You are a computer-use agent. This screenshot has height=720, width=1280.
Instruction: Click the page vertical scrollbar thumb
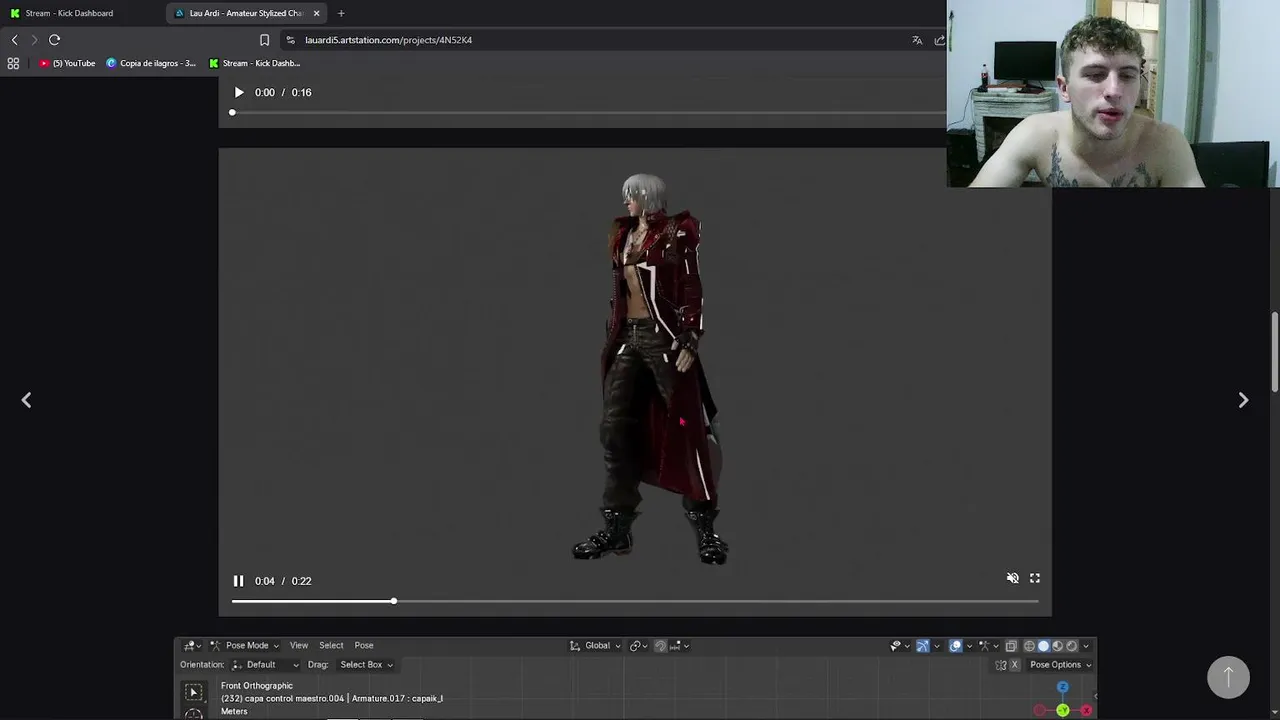pyautogui.click(x=1275, y=352)
